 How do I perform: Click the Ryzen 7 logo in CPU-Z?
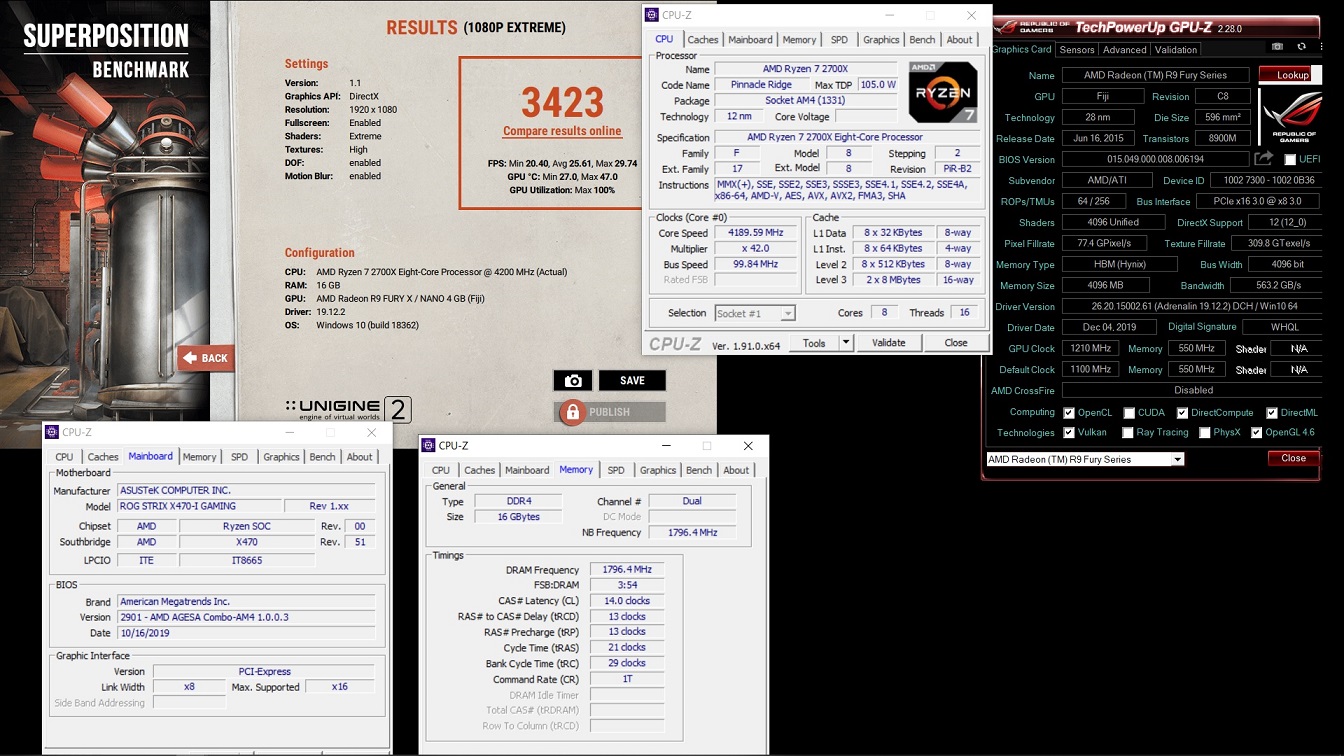tap(943, 92)
